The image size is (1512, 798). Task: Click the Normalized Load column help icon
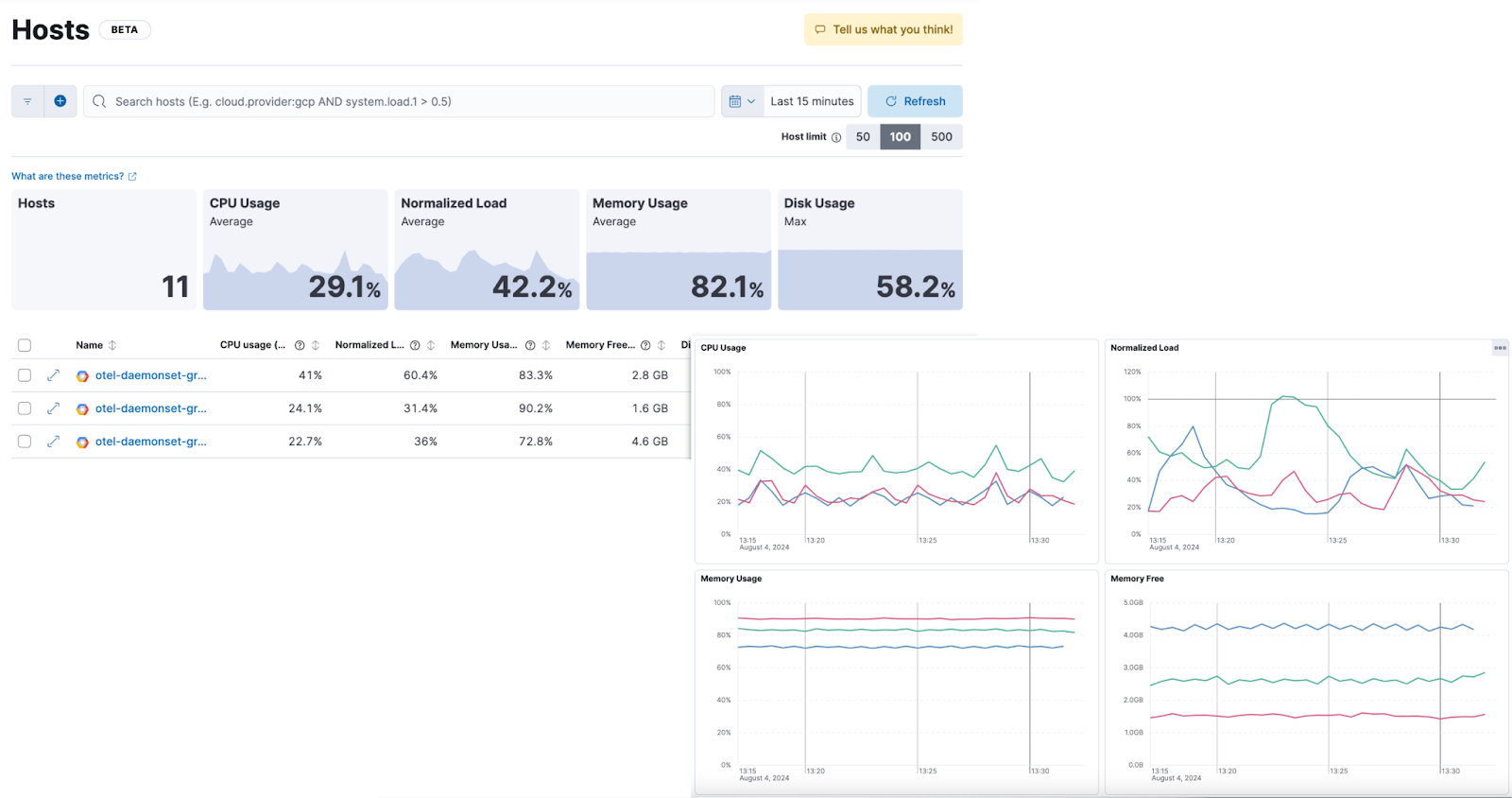[x=415, y=345]
